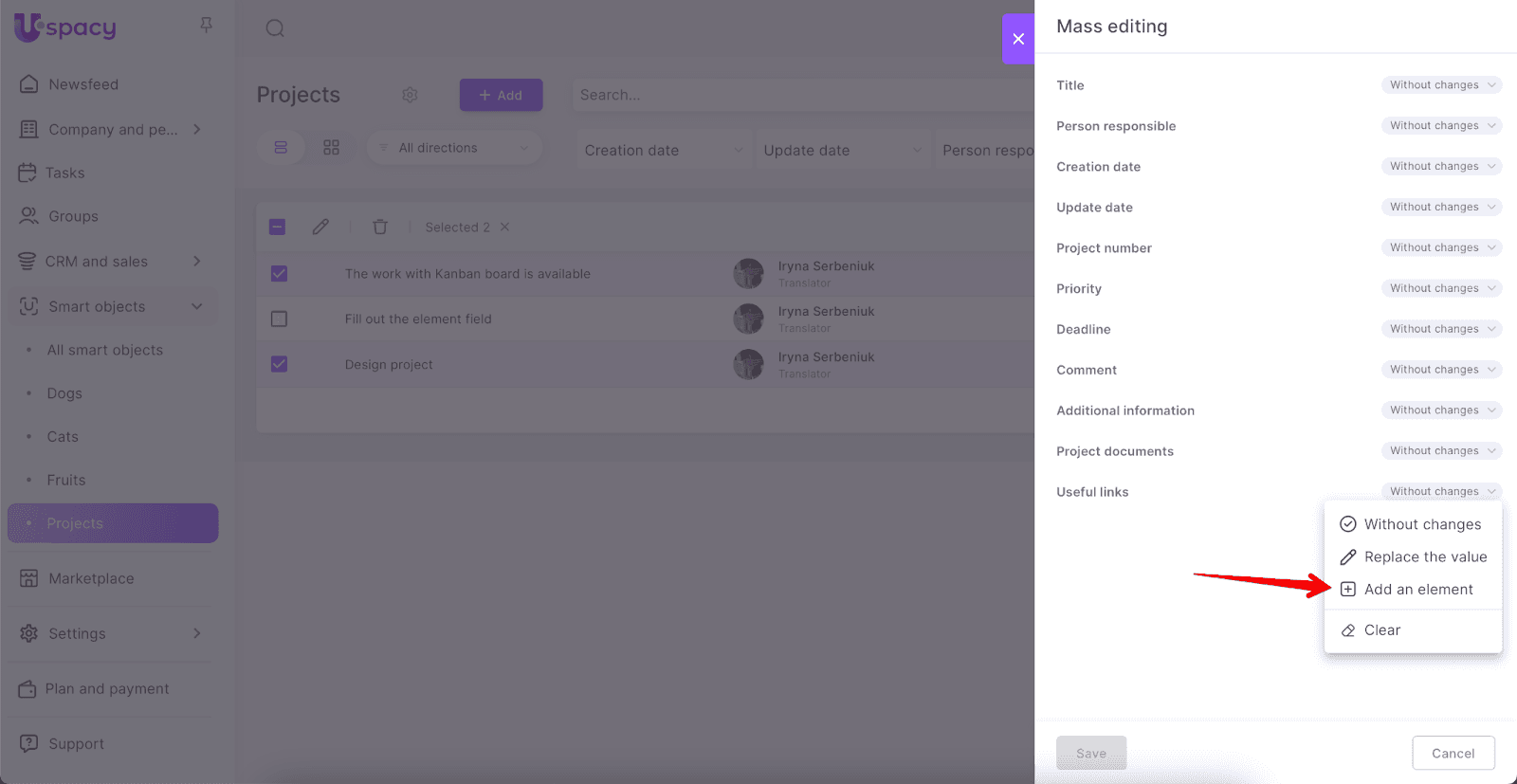Viewport: 1517px width, 784px height.
Task: Switch to kanban grid view icon
Action: coord(331,148)
